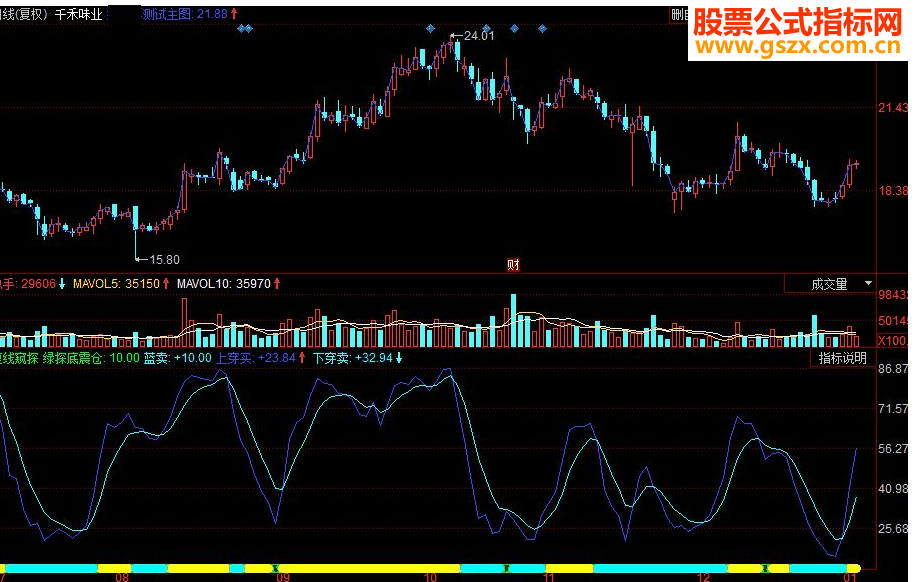
Task: Click the 71.57 indicator axis value
Action: 893,409
